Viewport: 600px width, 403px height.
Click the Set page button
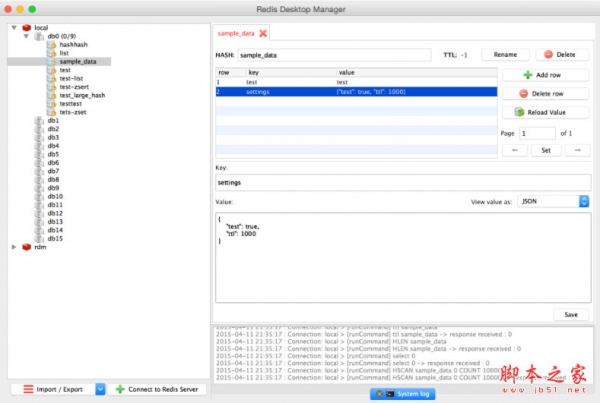(x=546, y=150)
